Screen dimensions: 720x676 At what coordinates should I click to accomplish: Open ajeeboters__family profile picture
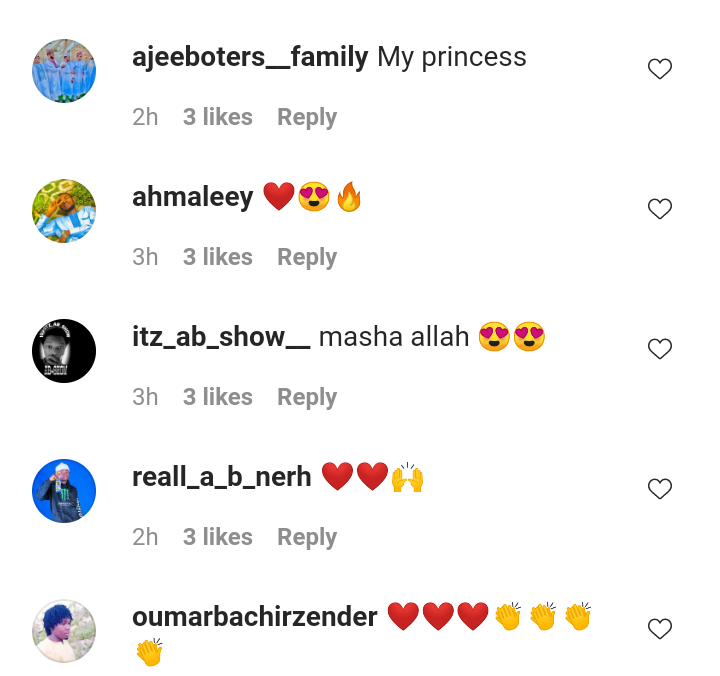click(64, 71)
